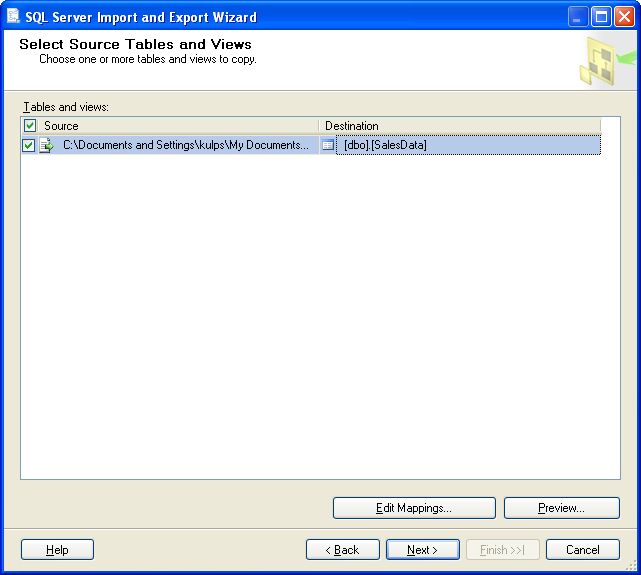Open Edit Mappings dialog
The height and width of the screenshot is (575, 641).
[414, 508]
